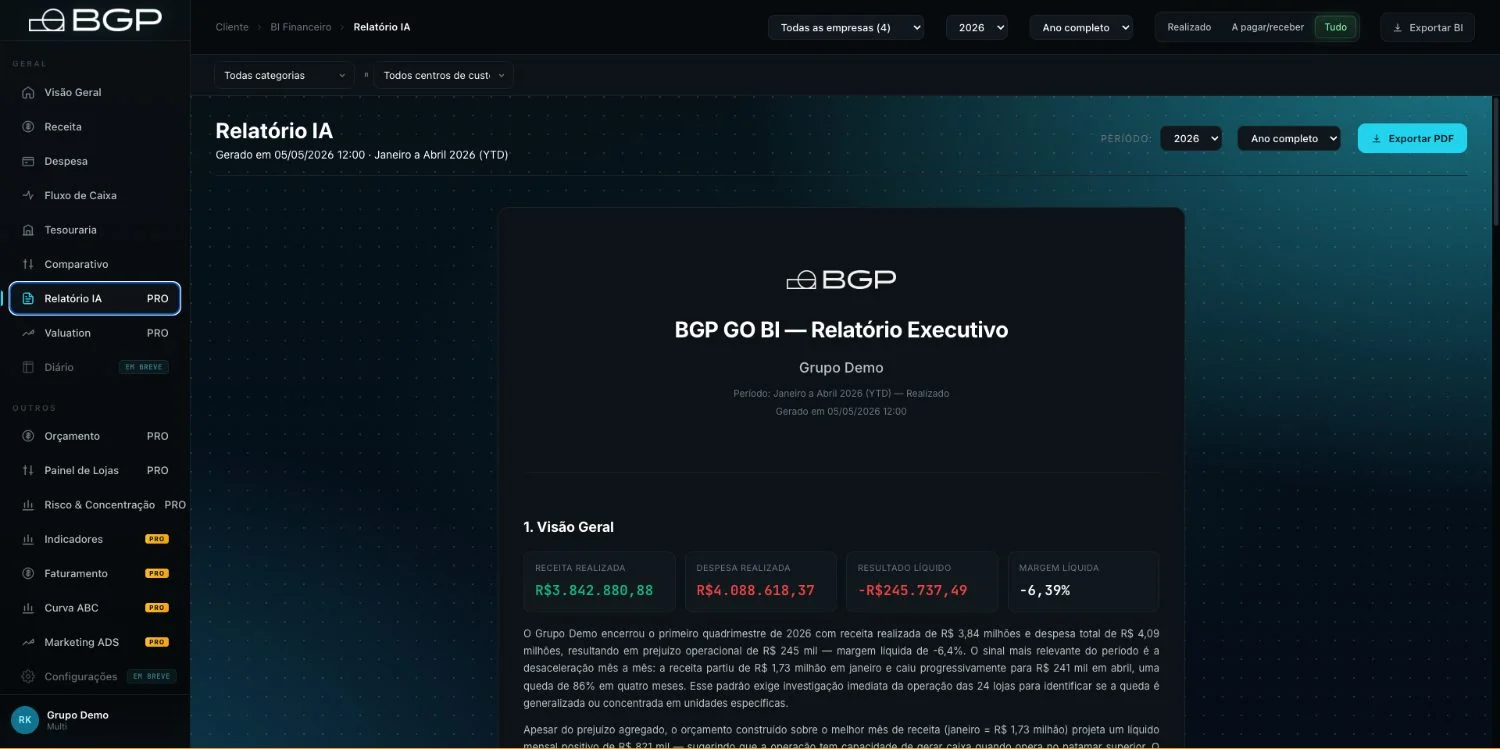Select the Fluxo de Caixa pulse icon
The width and height of the screenshot is (1500, 749).
[28, 195]
